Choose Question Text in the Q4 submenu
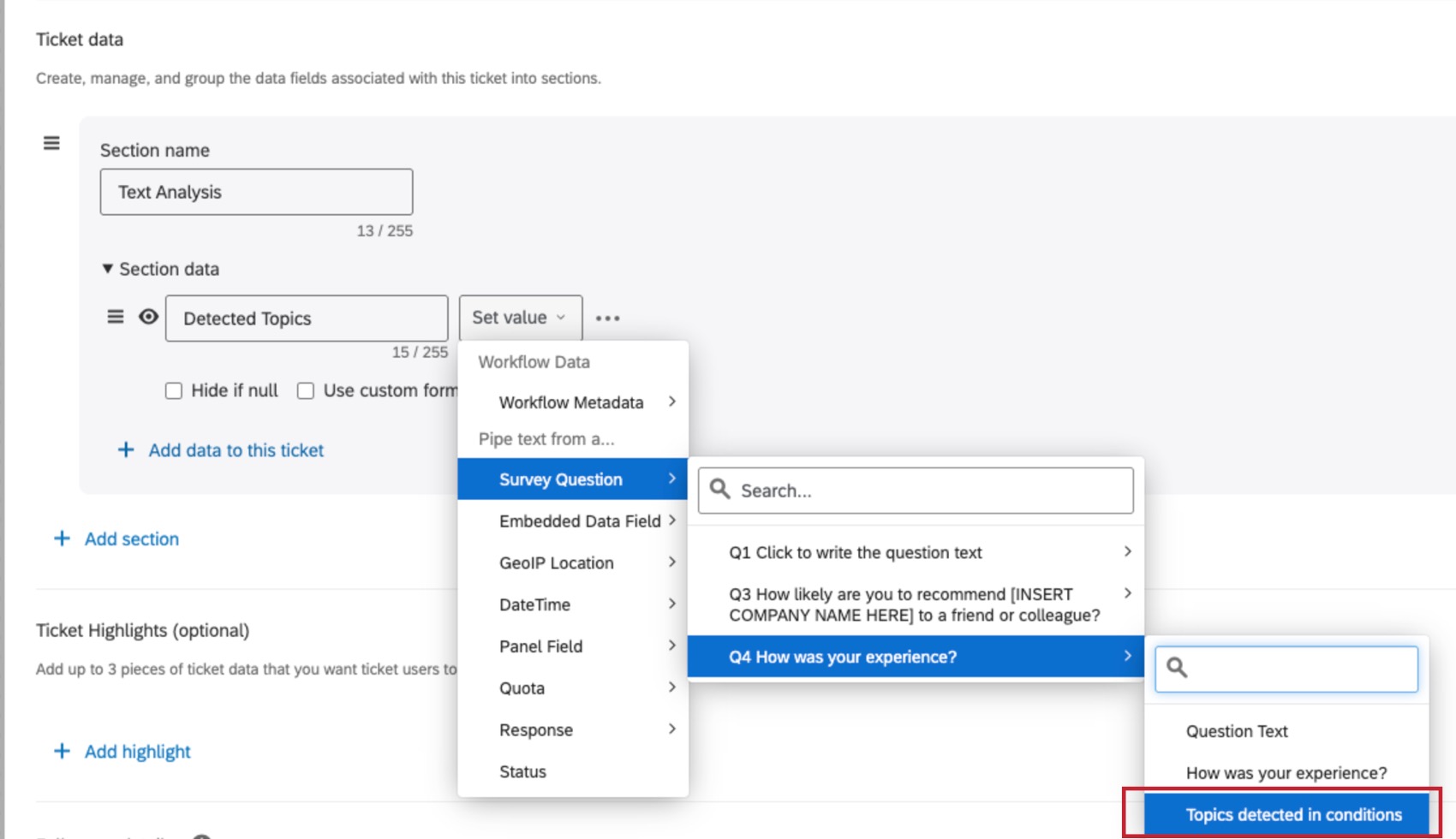This screenshot has width=1456, height=839. point(1286,731)
